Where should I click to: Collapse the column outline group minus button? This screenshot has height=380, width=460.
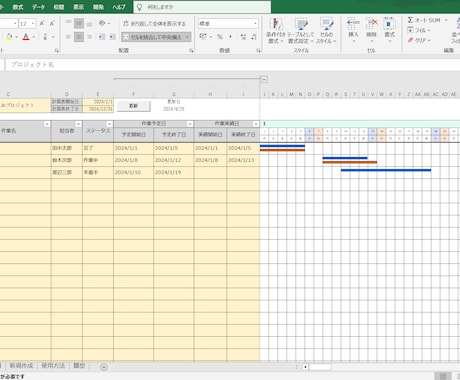[264, 79]
